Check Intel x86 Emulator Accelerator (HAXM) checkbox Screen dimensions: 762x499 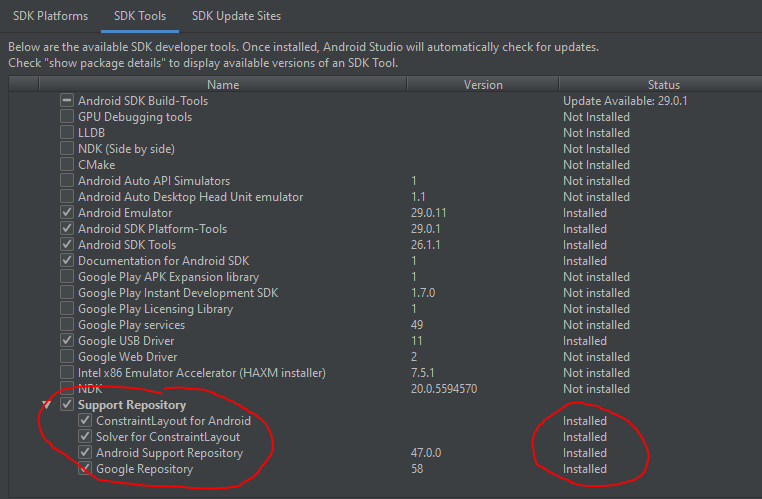coord(67,373)
